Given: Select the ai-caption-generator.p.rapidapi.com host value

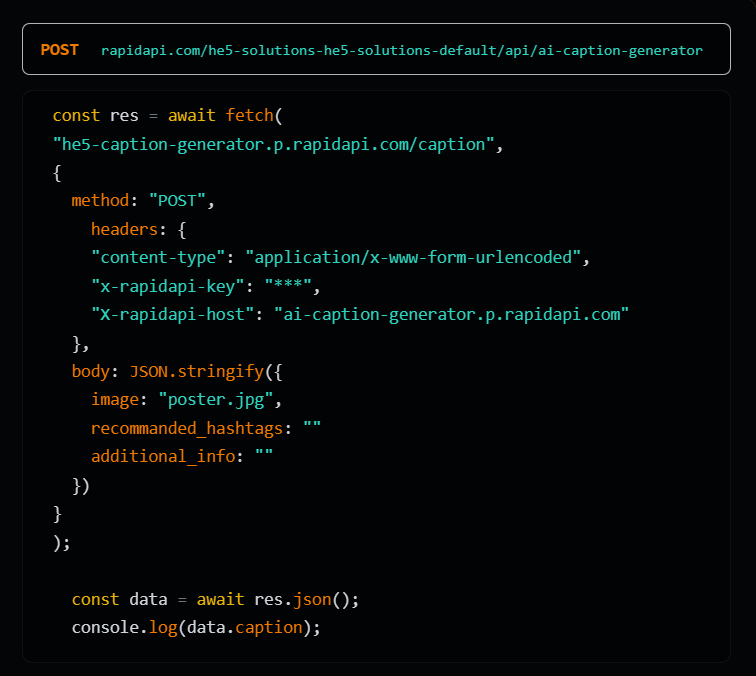Looking at the screenshot, I should click(451, 314).
